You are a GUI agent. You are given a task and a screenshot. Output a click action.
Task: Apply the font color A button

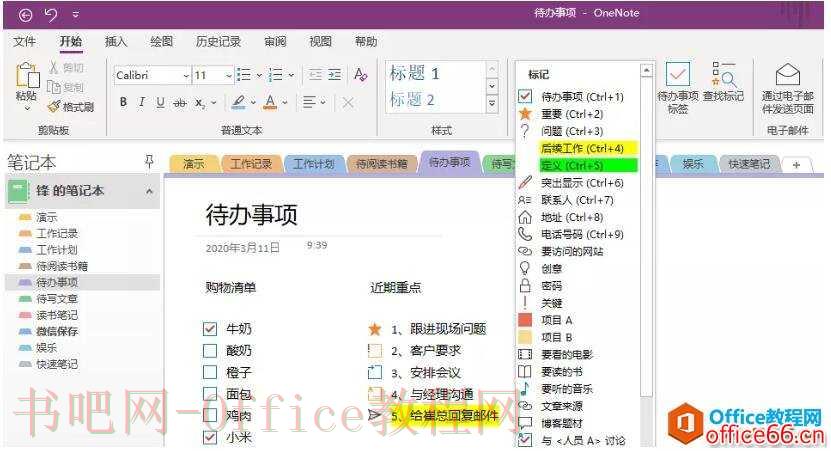[270, 102]
